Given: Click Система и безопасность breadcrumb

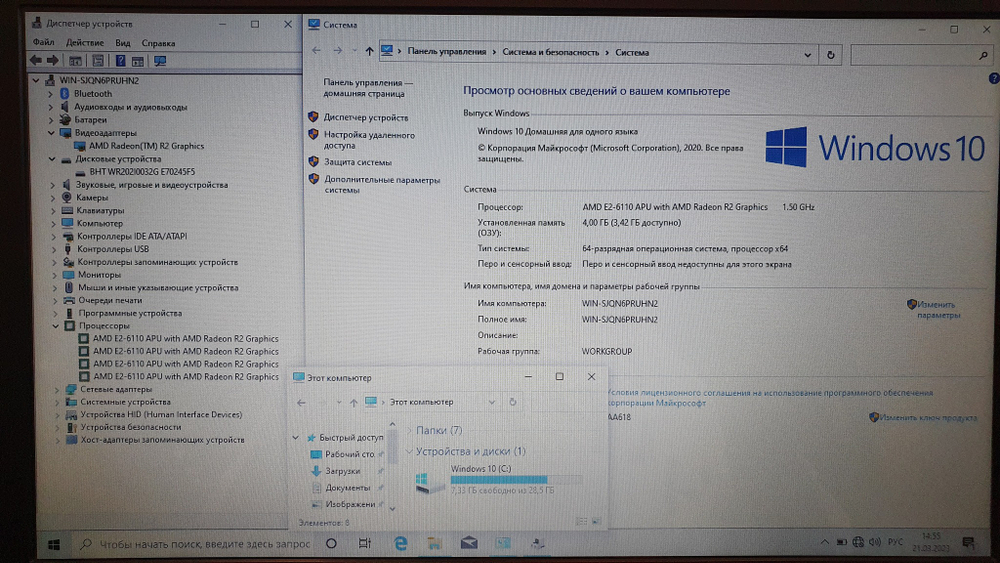Looking at the screenshot, I should pyautogui.click(x=550, y=52).
